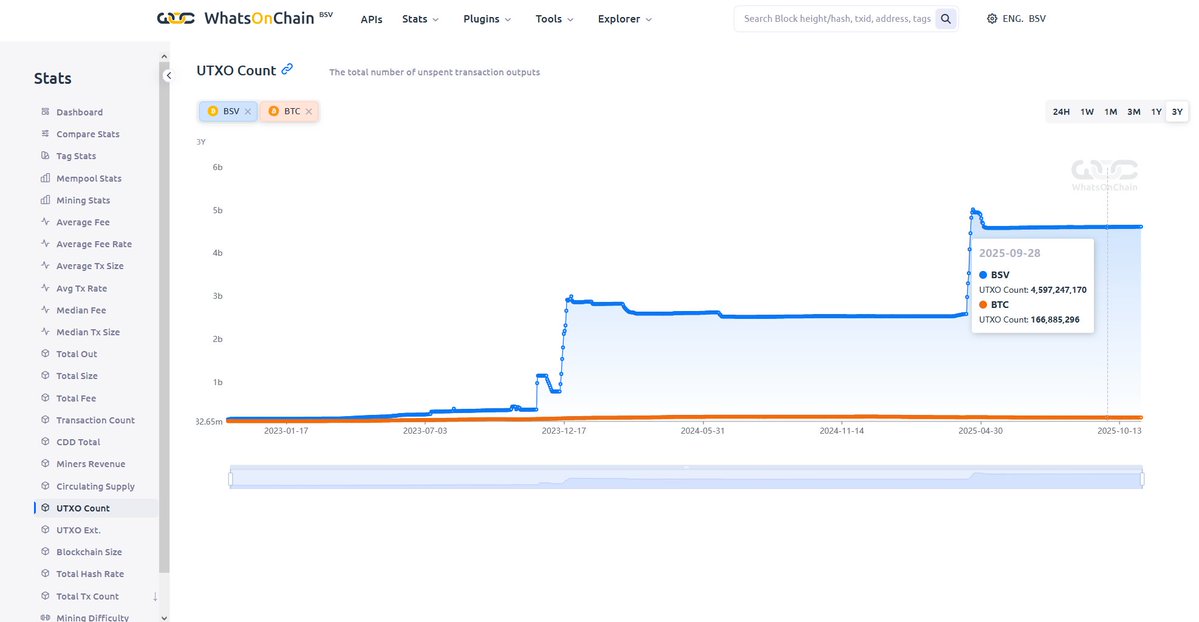Select the 1W time range
1199x622 pixels.
click(1087, 112)
